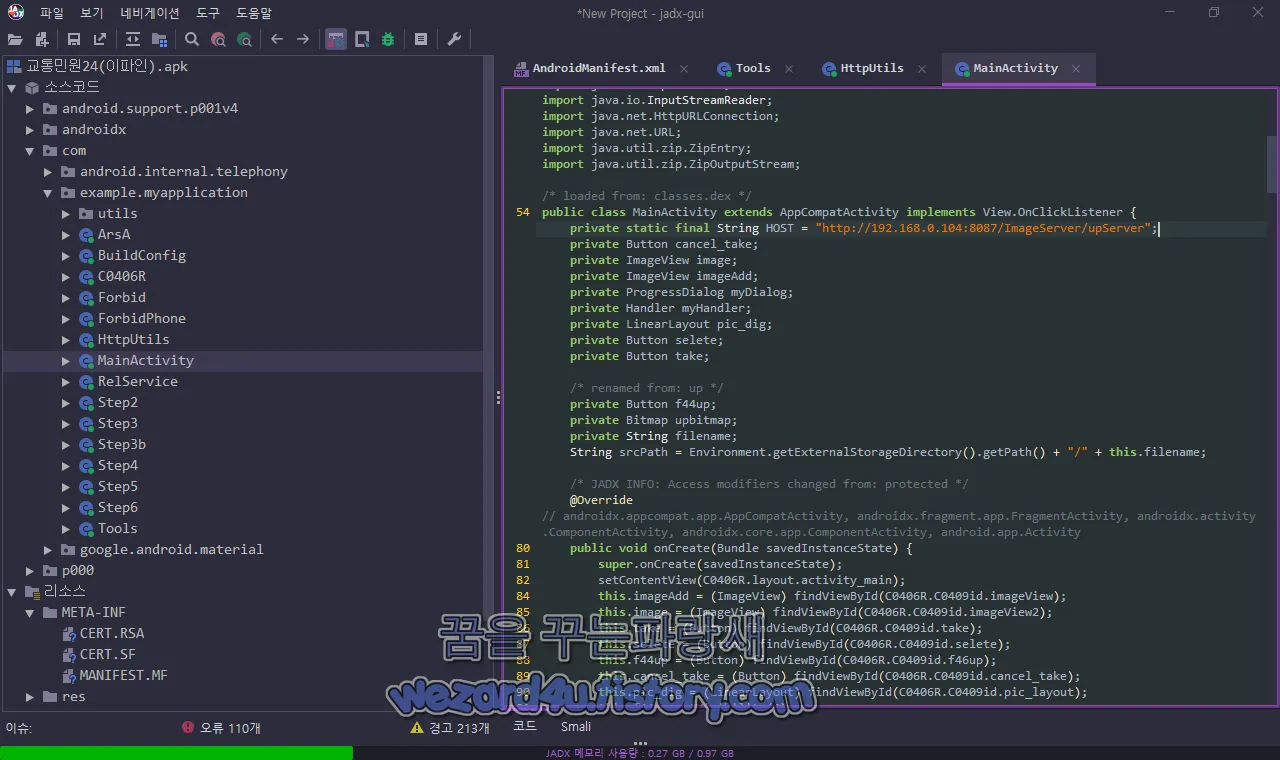
Task: Open text search with magnifier icon
Action: (192, 39)
